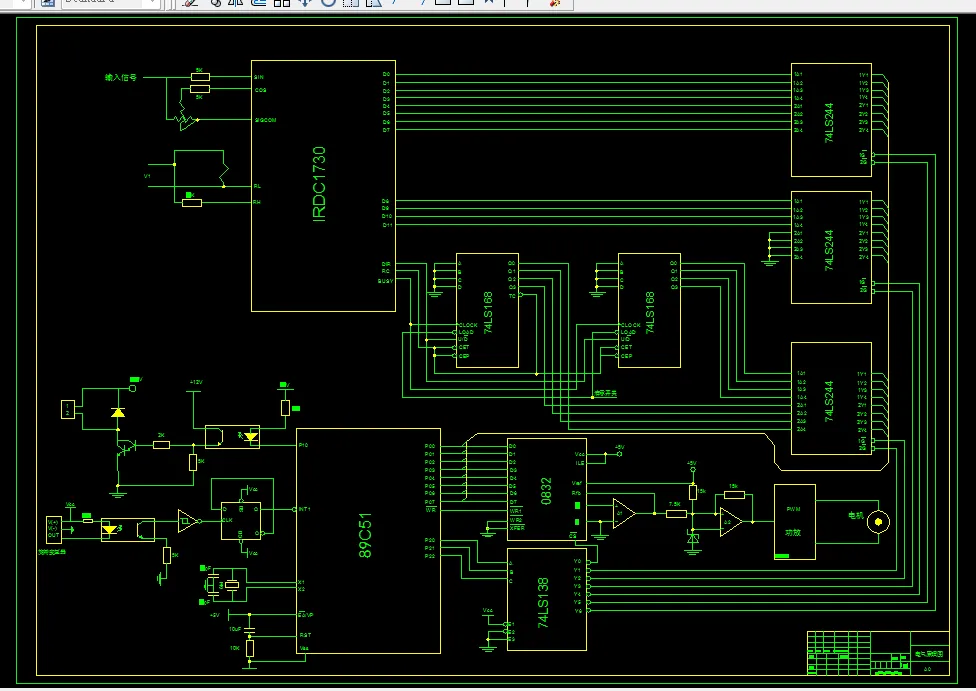The height and width of the screenshot is (691, 976).
Task: Click the drawing title block table
Action: pyautogui.click(x=878, y=653)
